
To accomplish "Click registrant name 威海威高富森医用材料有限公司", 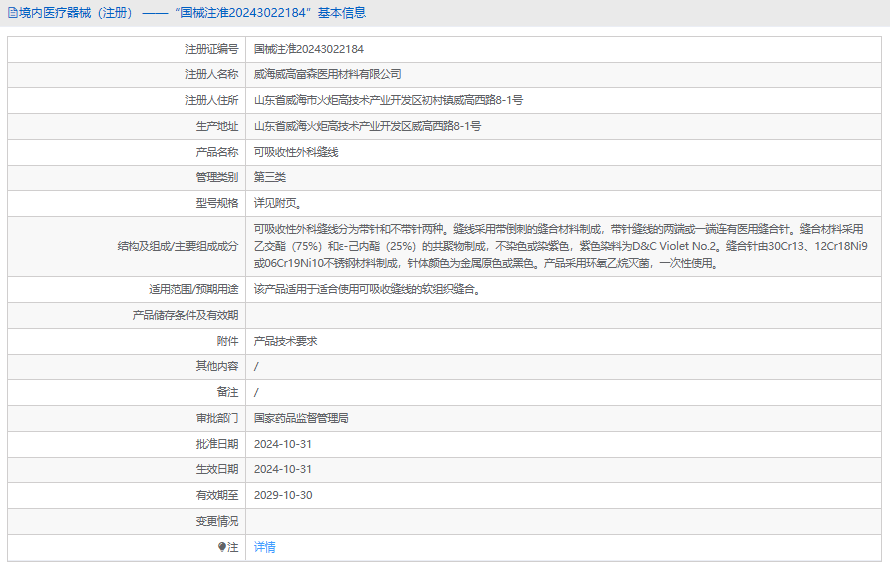I will click(x=327, y=75).
